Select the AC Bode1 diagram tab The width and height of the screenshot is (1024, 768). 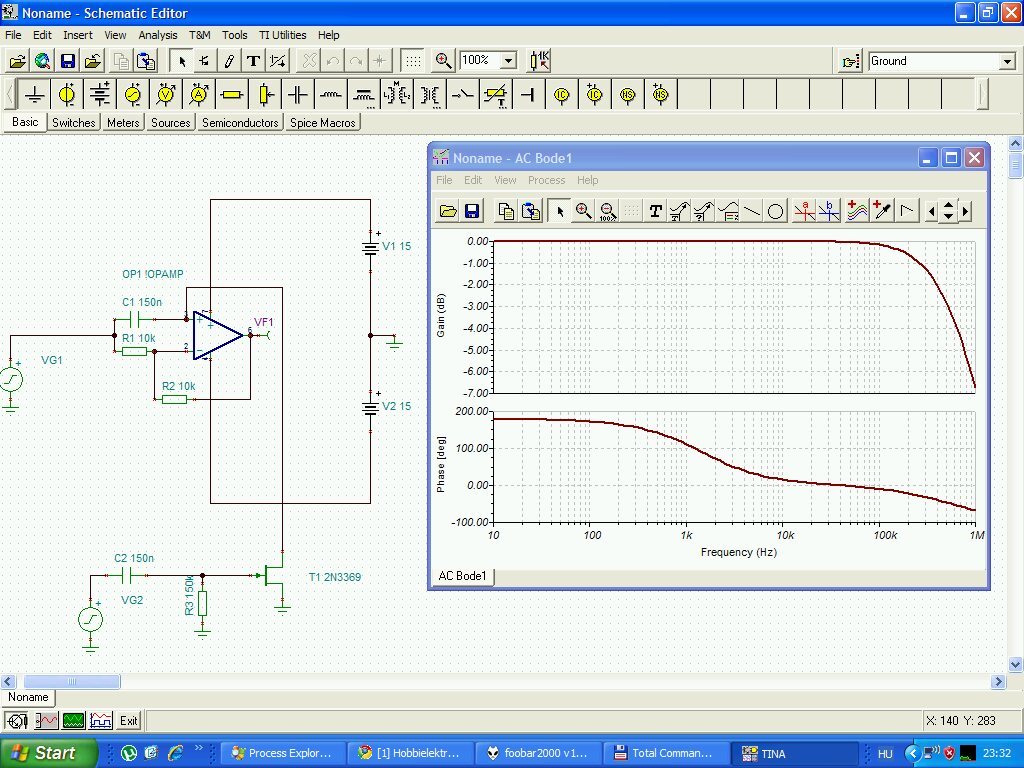click(x=462, y=576)
